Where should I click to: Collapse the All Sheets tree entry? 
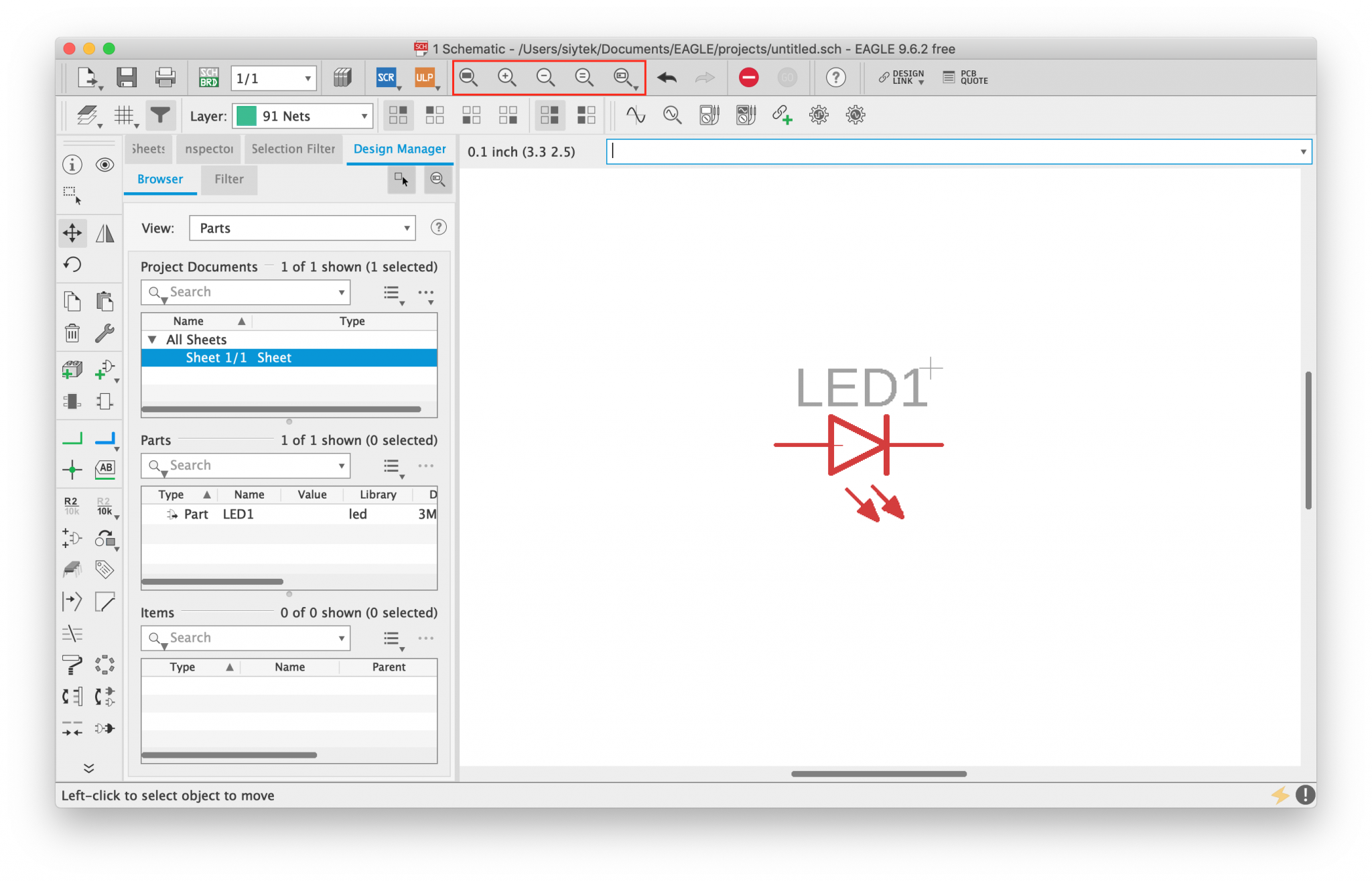(151, 340)
